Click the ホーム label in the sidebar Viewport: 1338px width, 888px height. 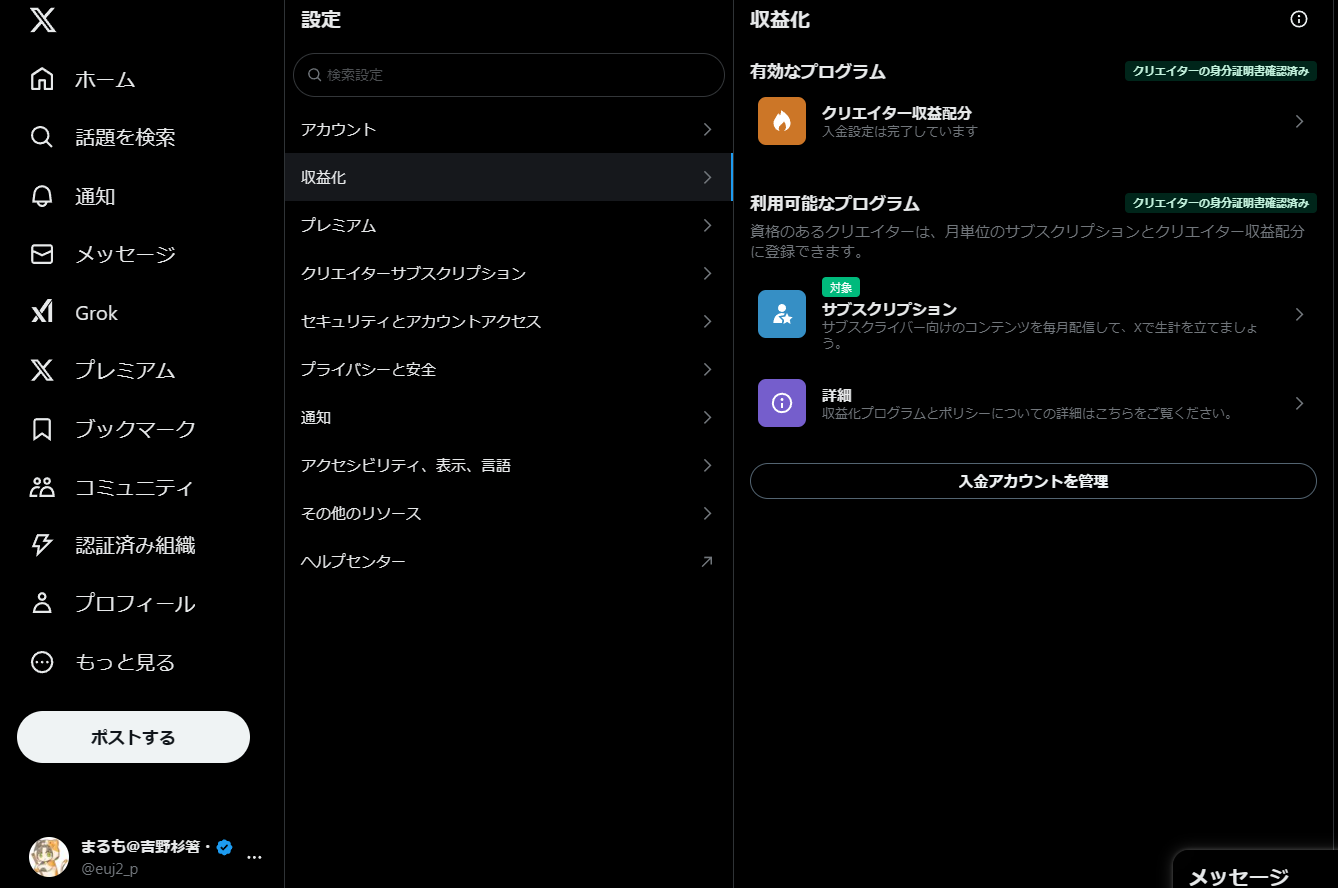tap(105, 79)
